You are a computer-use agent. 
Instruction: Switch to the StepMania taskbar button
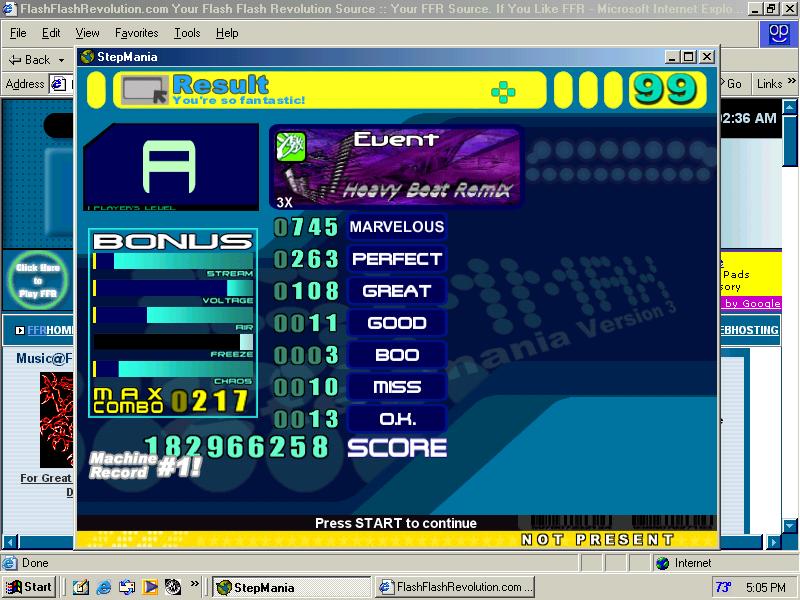coord(291,587)
